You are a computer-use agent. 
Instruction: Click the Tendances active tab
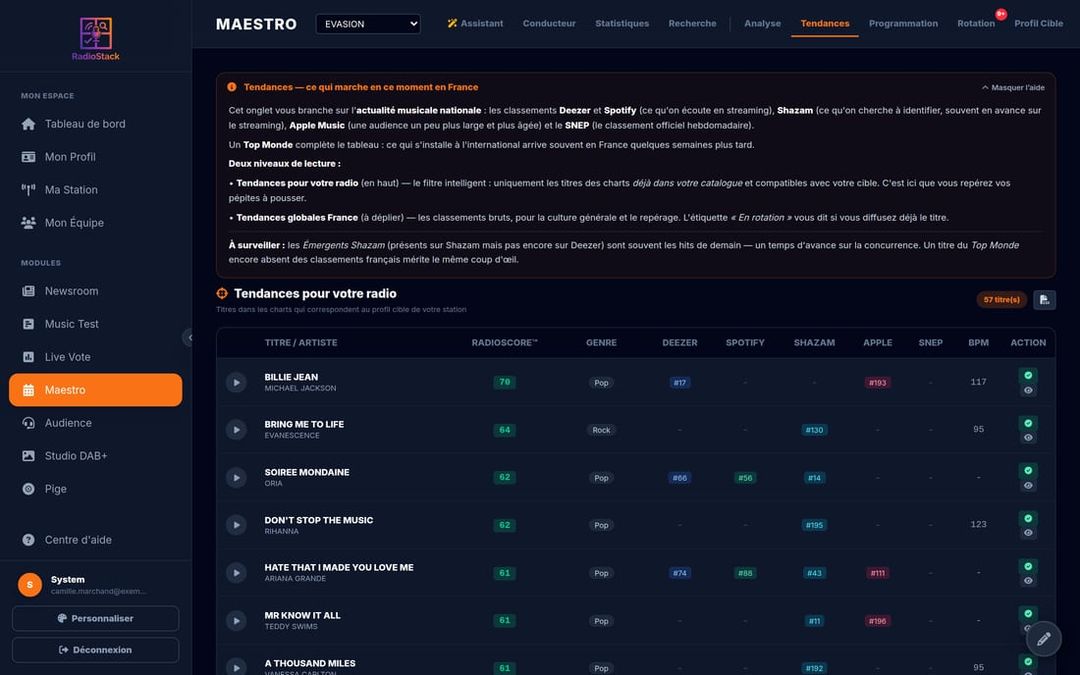click(x=824, y=23)
